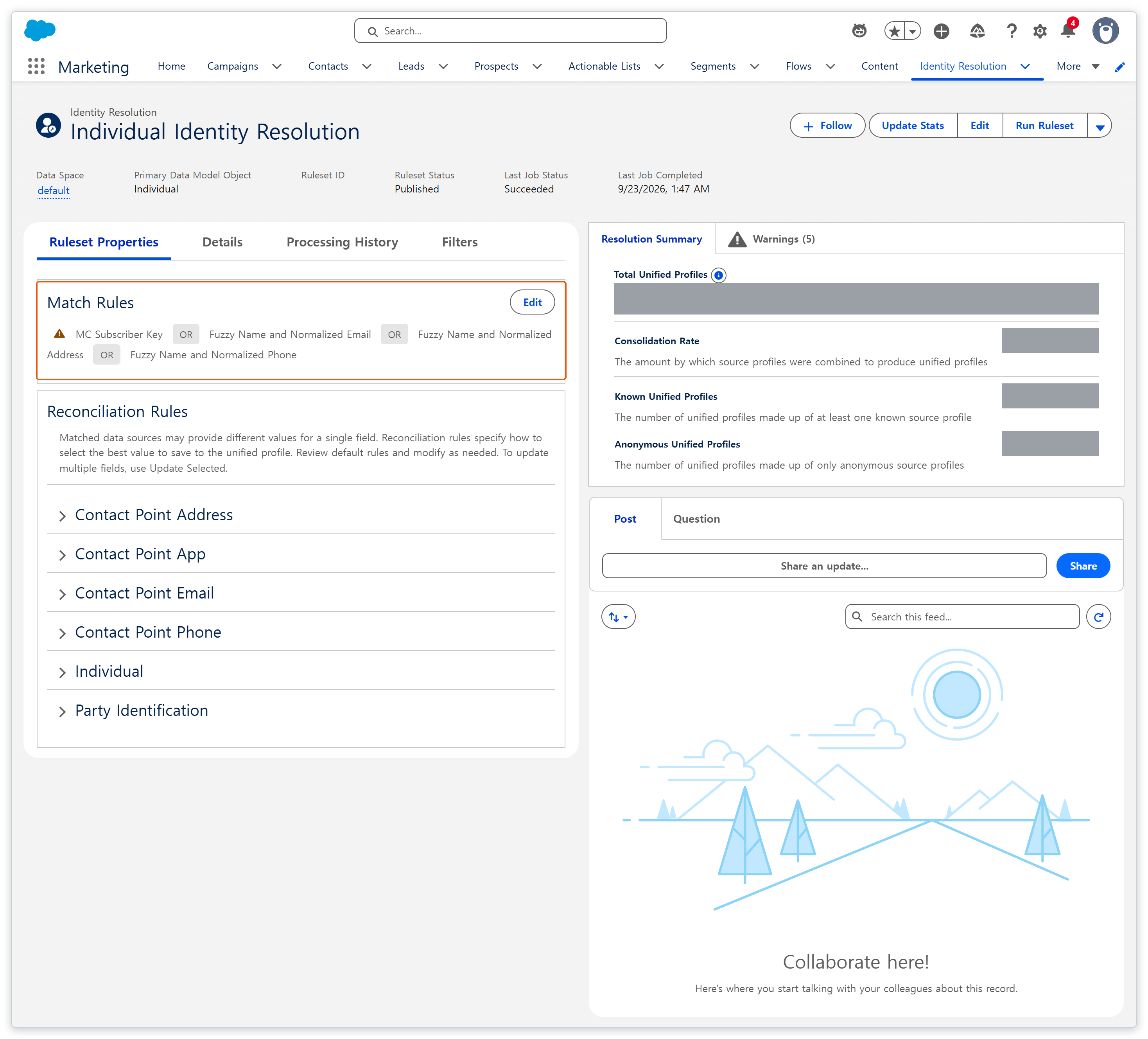
Task: Edit navigation bar pencil icon
Action: (x=1119, y=67)
